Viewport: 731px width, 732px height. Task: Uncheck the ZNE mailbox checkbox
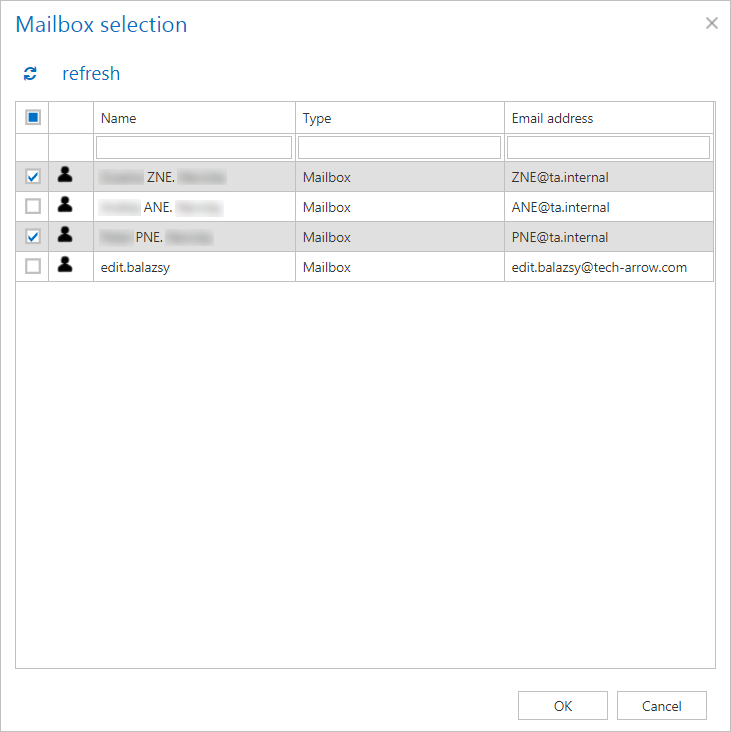coord(33,177)
